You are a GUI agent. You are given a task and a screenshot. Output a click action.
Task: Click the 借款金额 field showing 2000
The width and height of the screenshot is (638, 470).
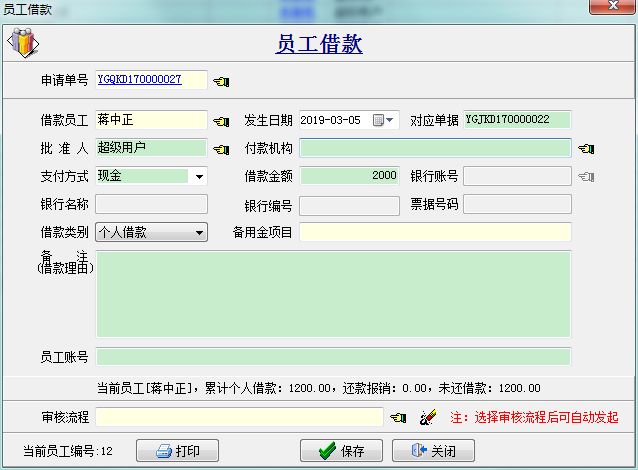pyautogui.click(x=350, y=176)
